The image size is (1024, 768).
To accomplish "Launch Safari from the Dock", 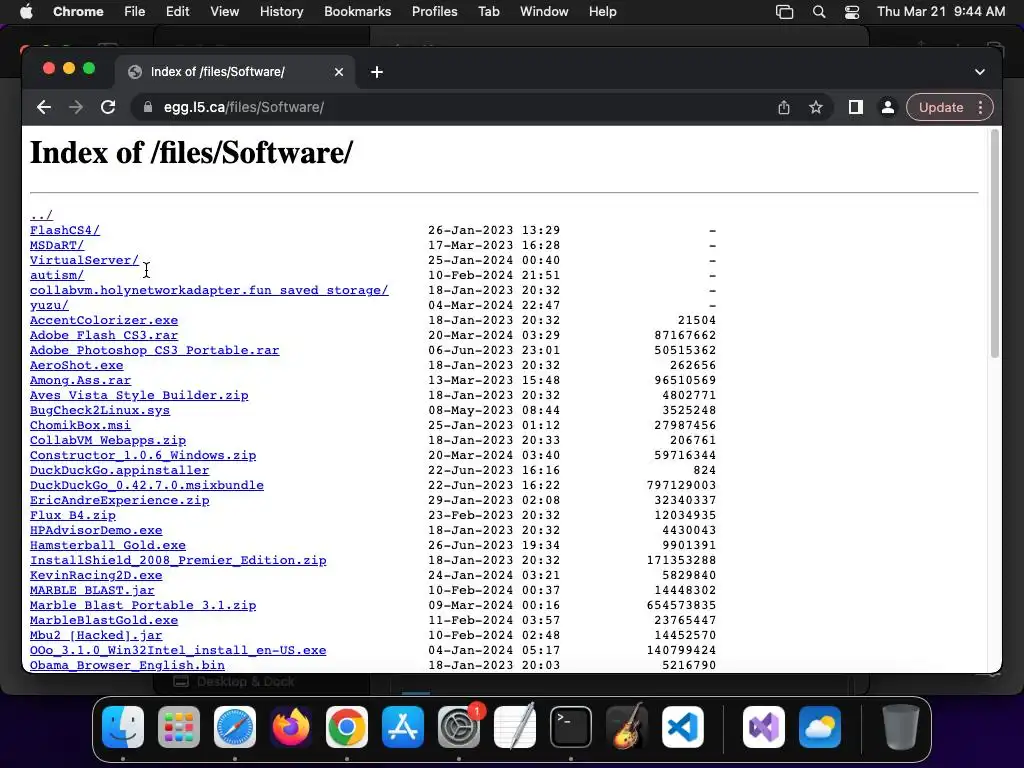I will click(235, 727).
